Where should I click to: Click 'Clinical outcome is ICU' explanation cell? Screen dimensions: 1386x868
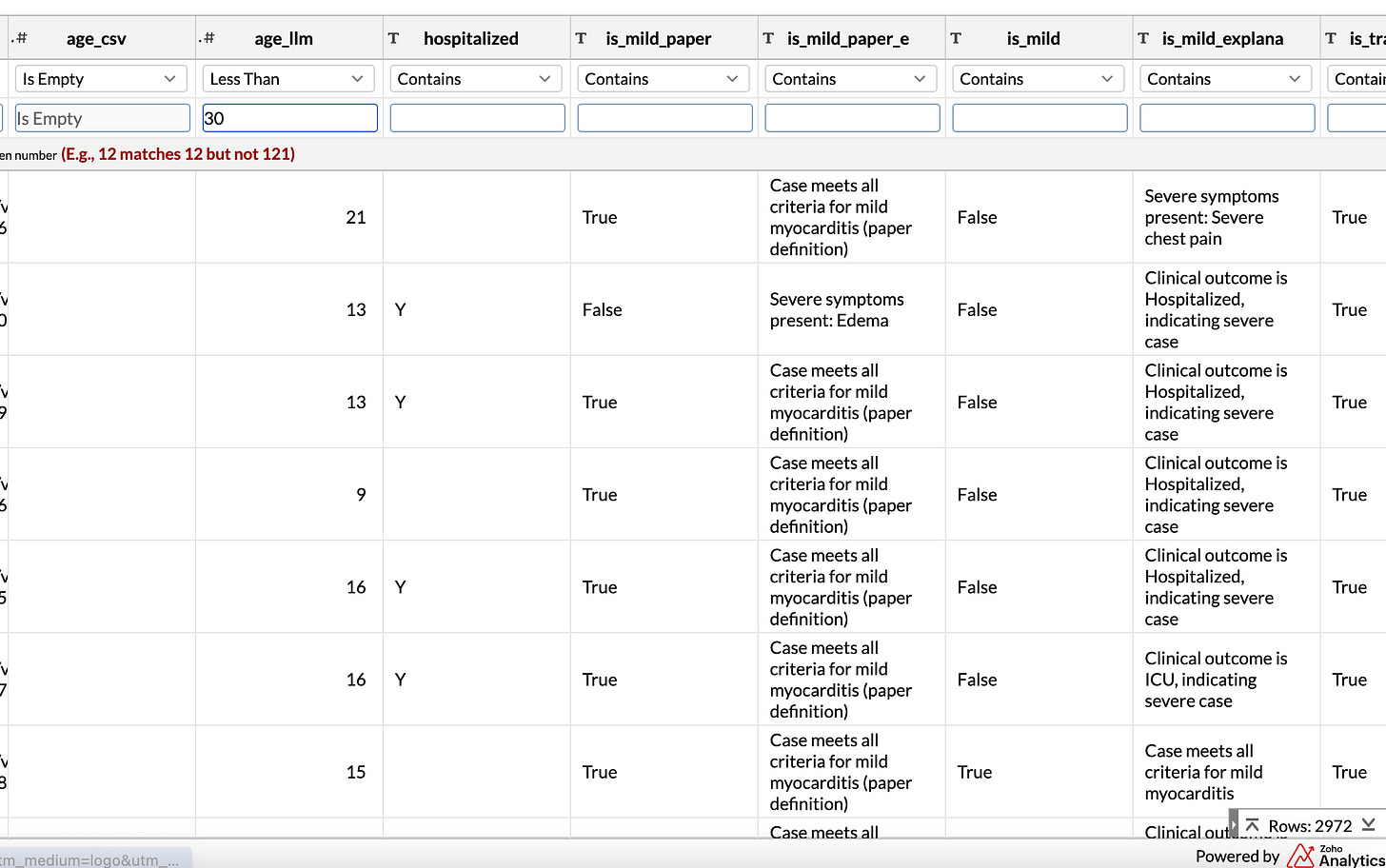tap(1226, 680)
